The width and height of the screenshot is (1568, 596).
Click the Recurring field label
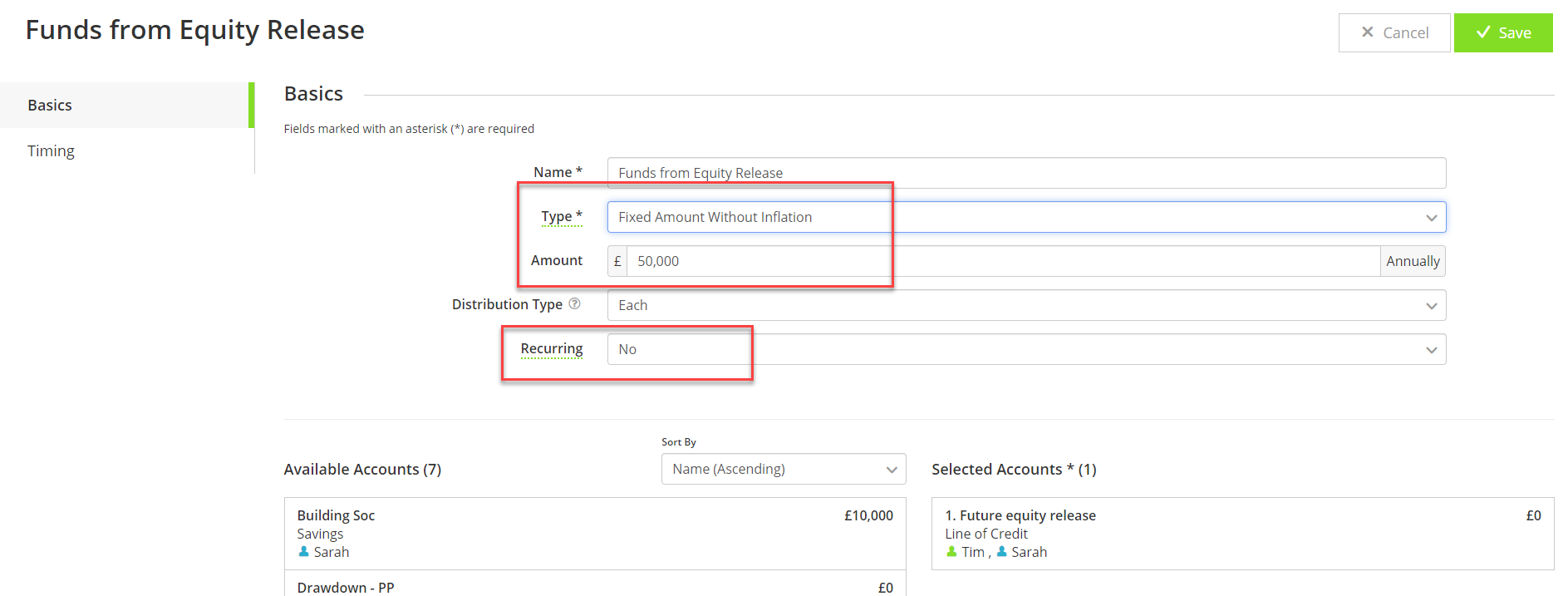552,348
